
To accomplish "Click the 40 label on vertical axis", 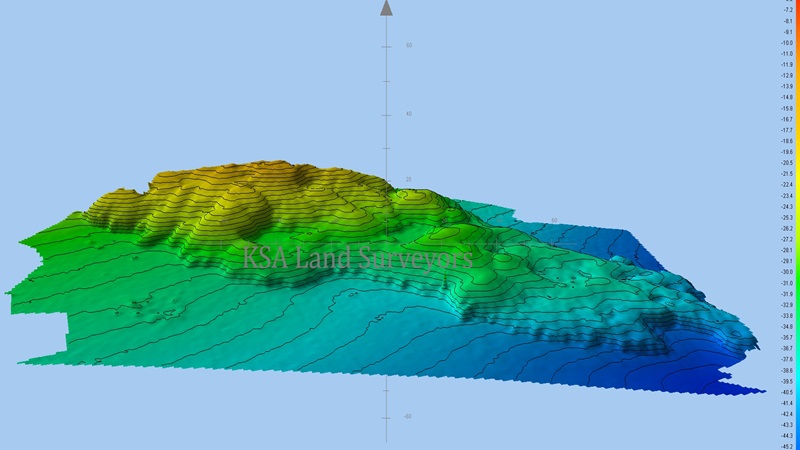I will tap(409, 114).
